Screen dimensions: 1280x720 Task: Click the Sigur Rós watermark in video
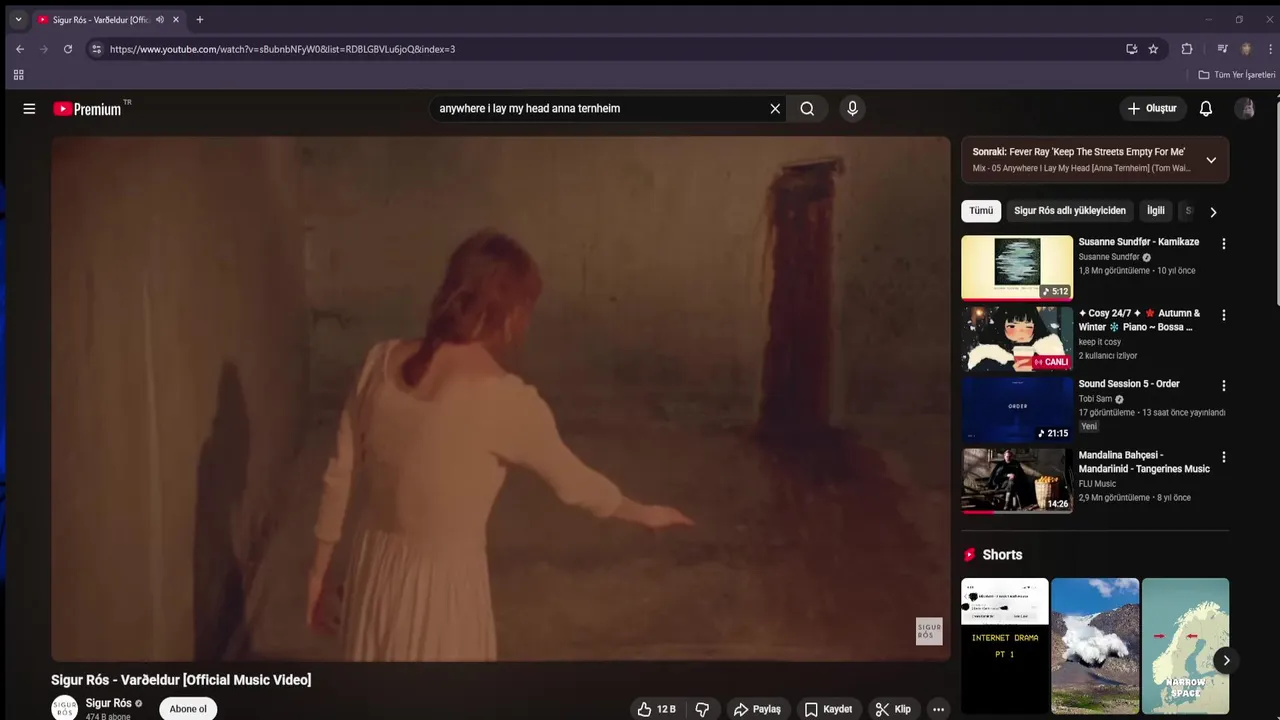(x=929, y=631)
